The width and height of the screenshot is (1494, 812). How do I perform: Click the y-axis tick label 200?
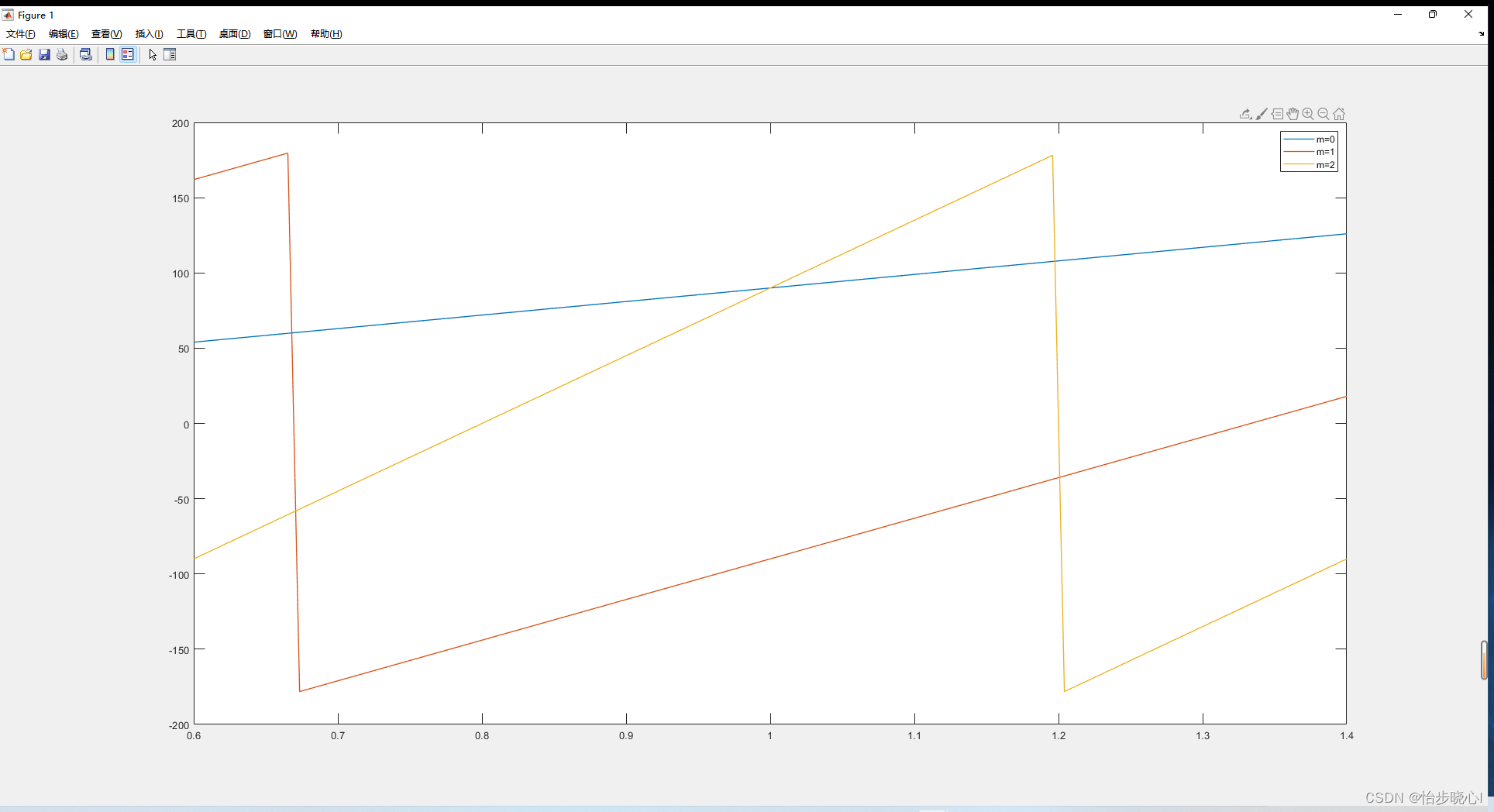click(x=181, y=123)
